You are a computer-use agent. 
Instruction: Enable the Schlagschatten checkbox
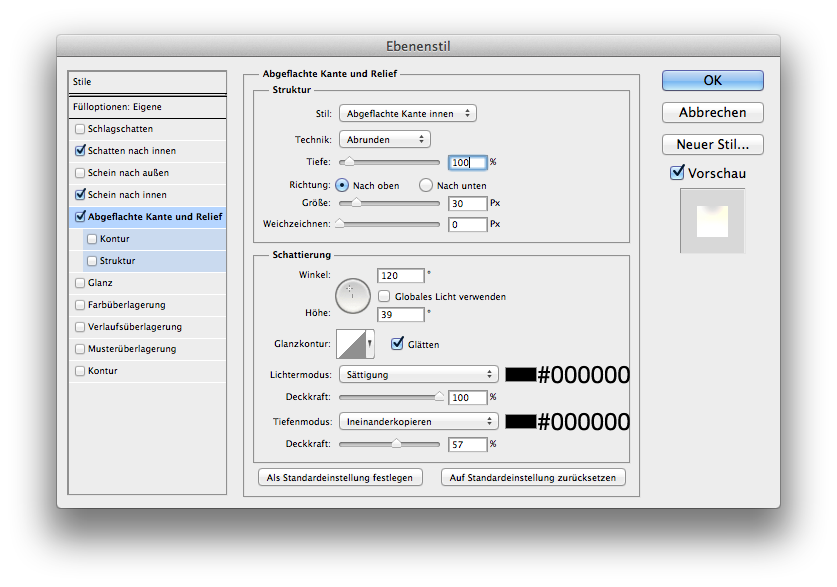click(80, 129)
